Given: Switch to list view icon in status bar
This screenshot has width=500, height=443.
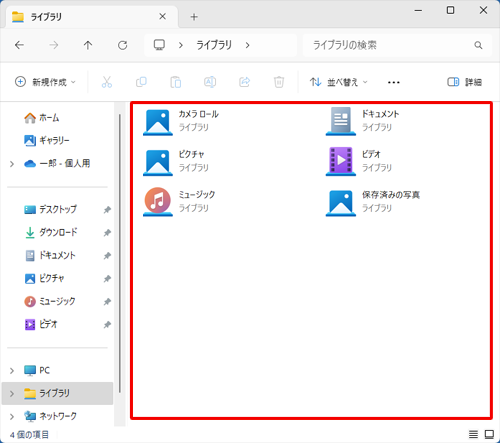Looking at the screenshot, I should [473, 434].
